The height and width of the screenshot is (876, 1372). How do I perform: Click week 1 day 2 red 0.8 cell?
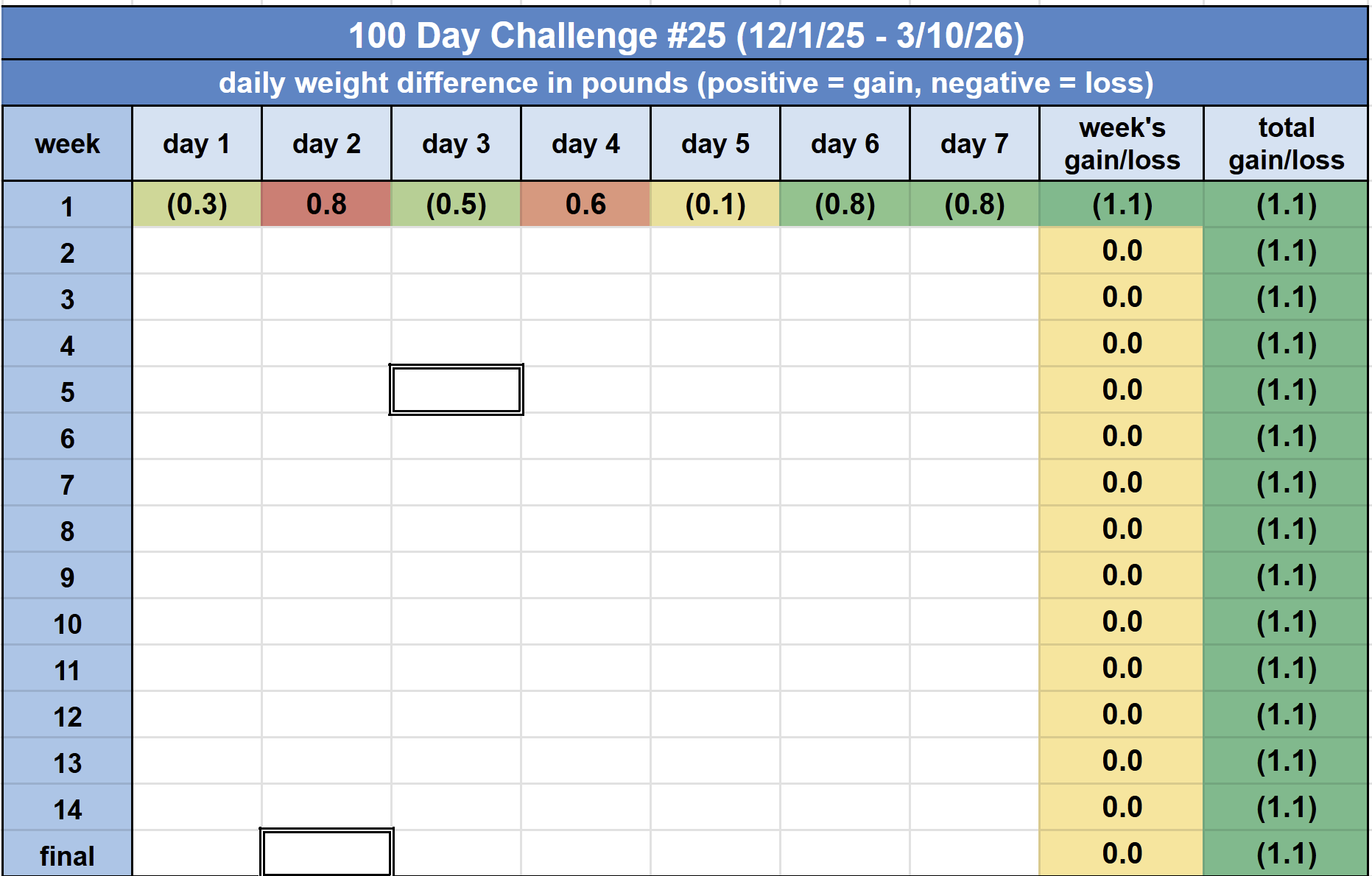[x=326, y=204]
